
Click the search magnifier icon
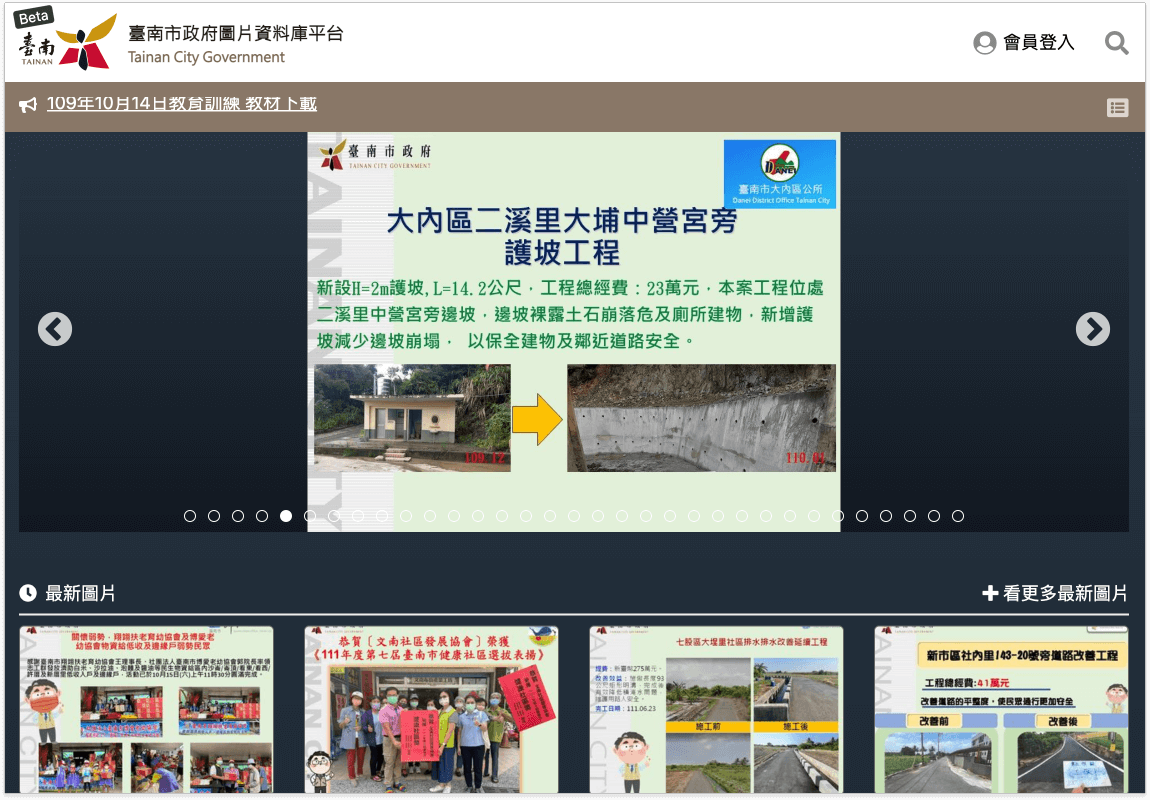[x=1116, y=43]
